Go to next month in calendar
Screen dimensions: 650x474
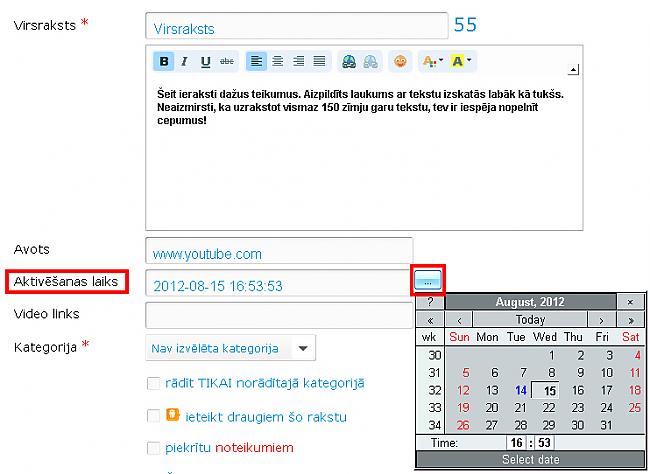[601, 320]
